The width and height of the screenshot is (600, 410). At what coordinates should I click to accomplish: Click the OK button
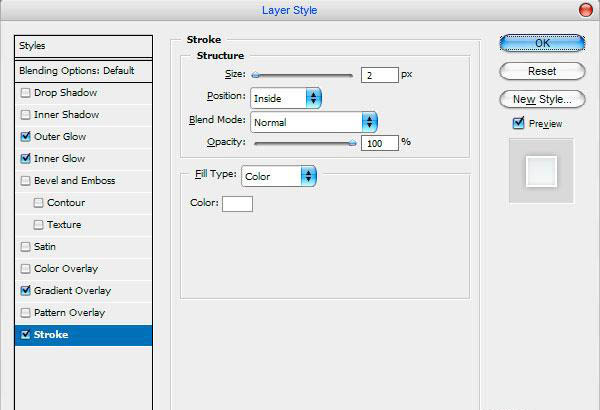click(542, 43)
